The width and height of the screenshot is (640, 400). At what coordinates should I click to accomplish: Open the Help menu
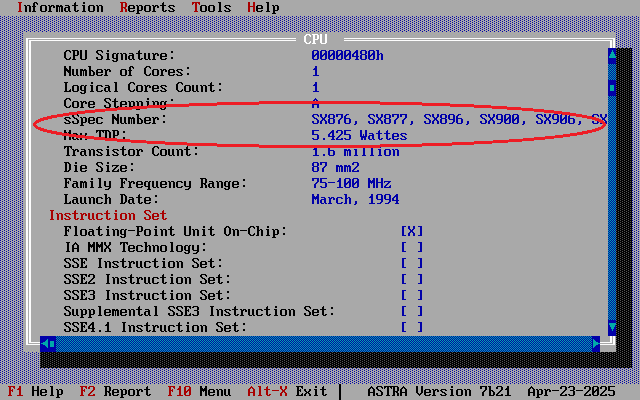point(263,7)
